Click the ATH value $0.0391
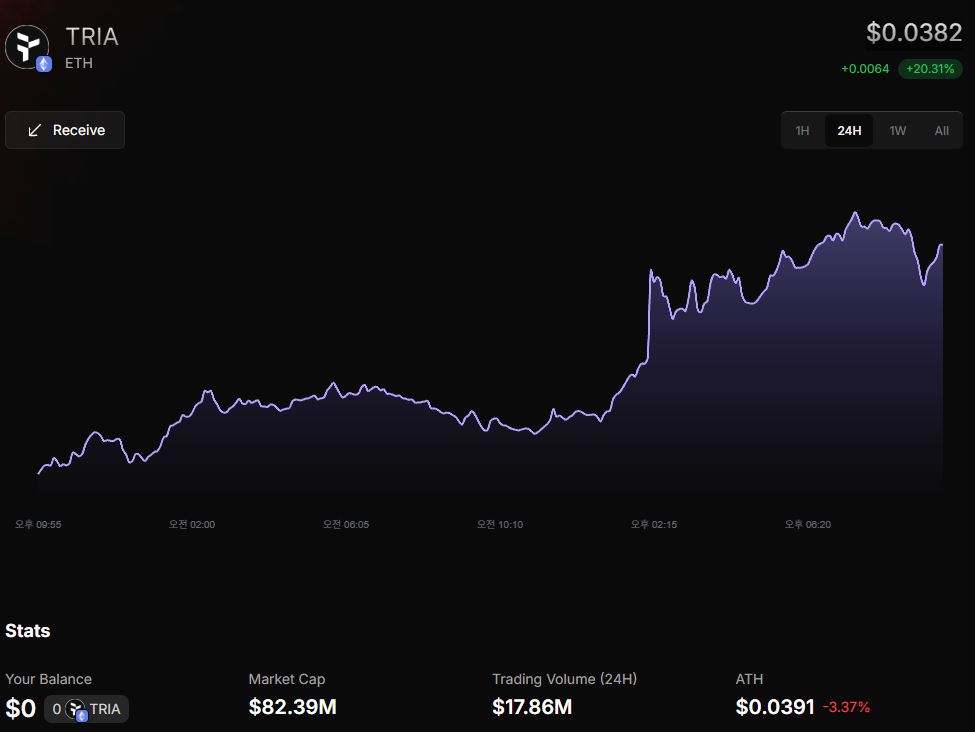Screen dimensions: 975x732 pos(775,707)
